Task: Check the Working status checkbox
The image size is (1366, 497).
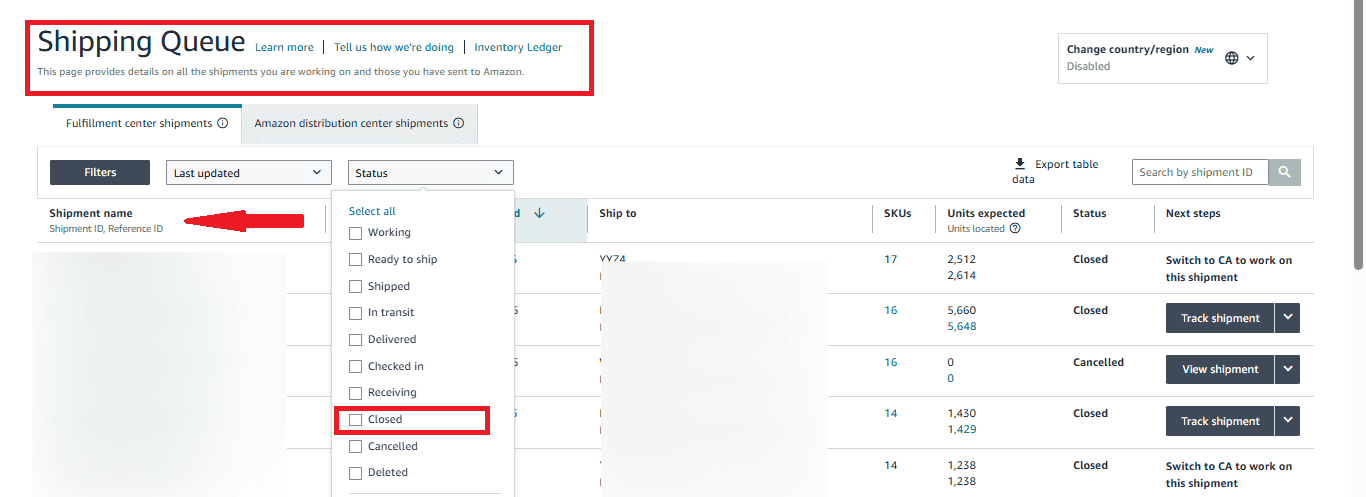Action: [355, 232]
